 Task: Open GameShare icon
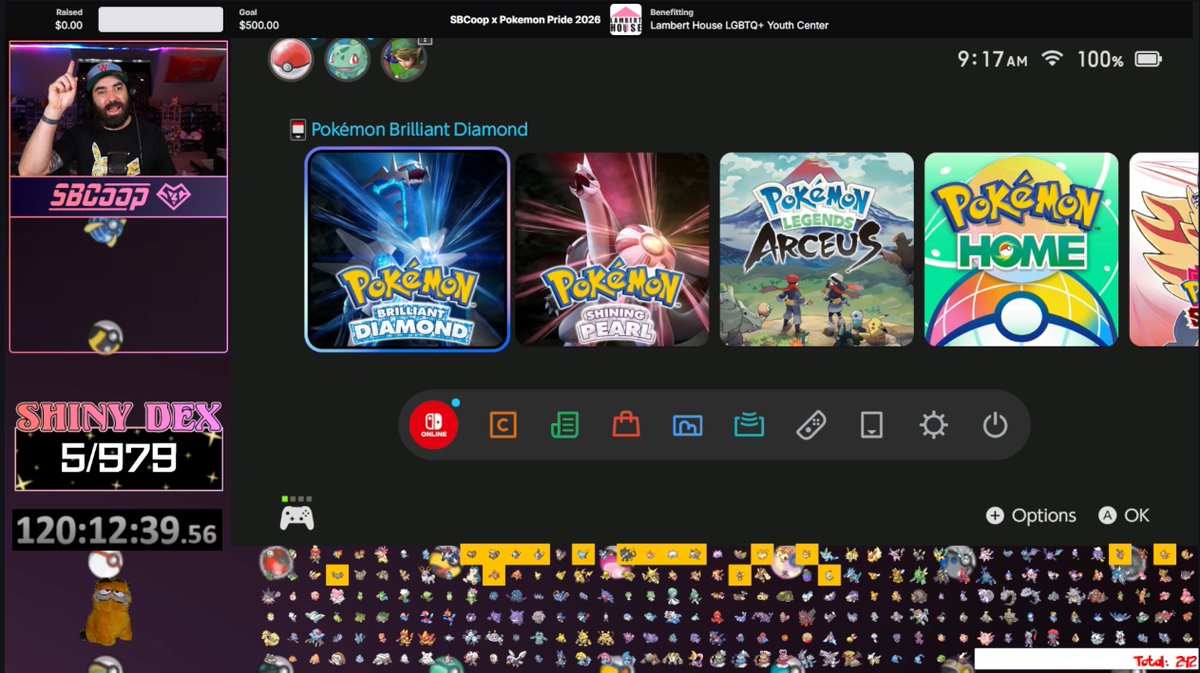click(x=749, y=426)
